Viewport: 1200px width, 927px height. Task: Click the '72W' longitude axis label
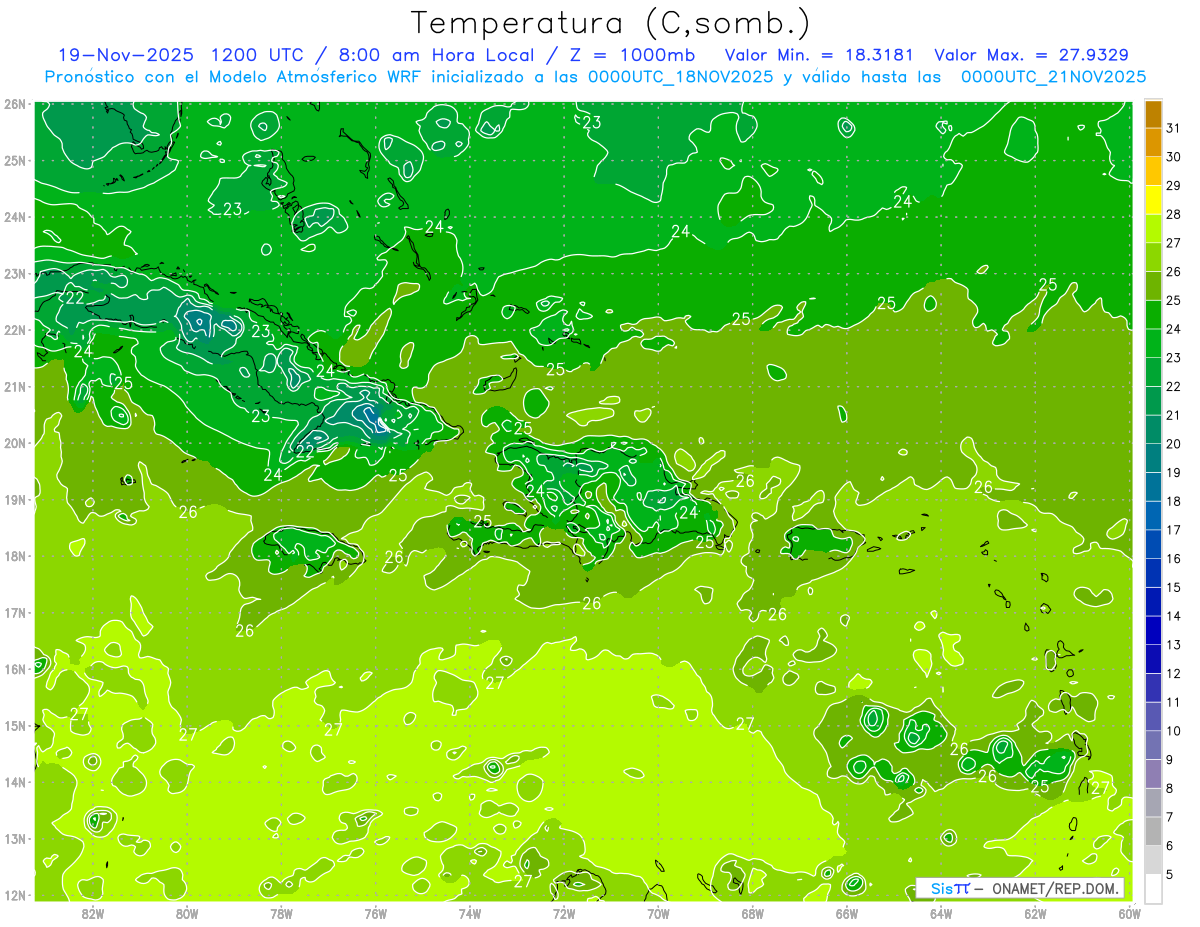point(564,913)
